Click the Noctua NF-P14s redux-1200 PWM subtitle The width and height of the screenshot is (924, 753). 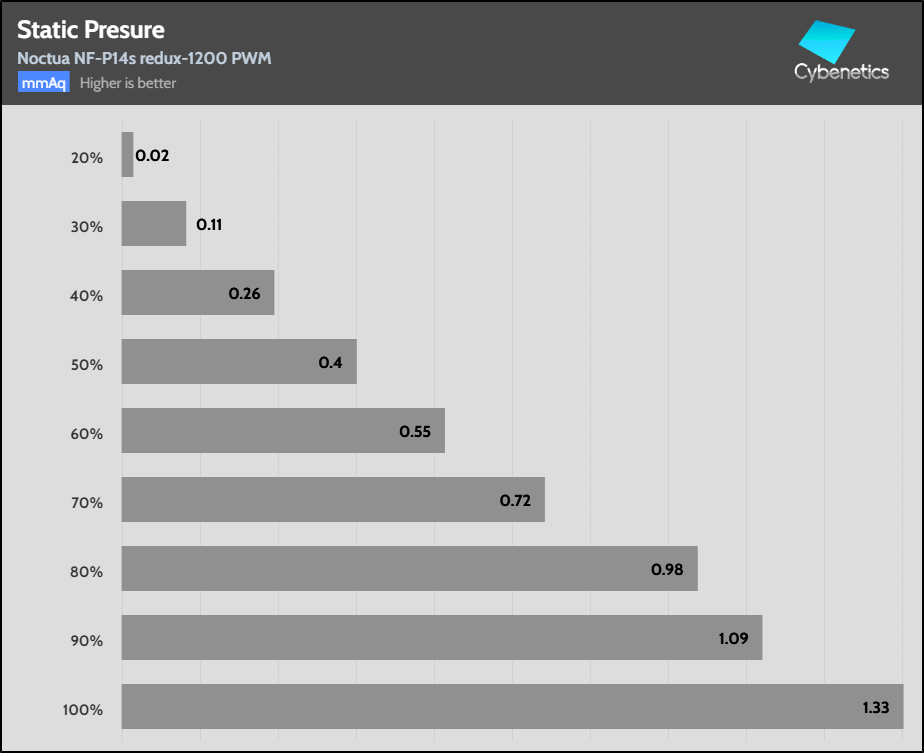point(144,58)
